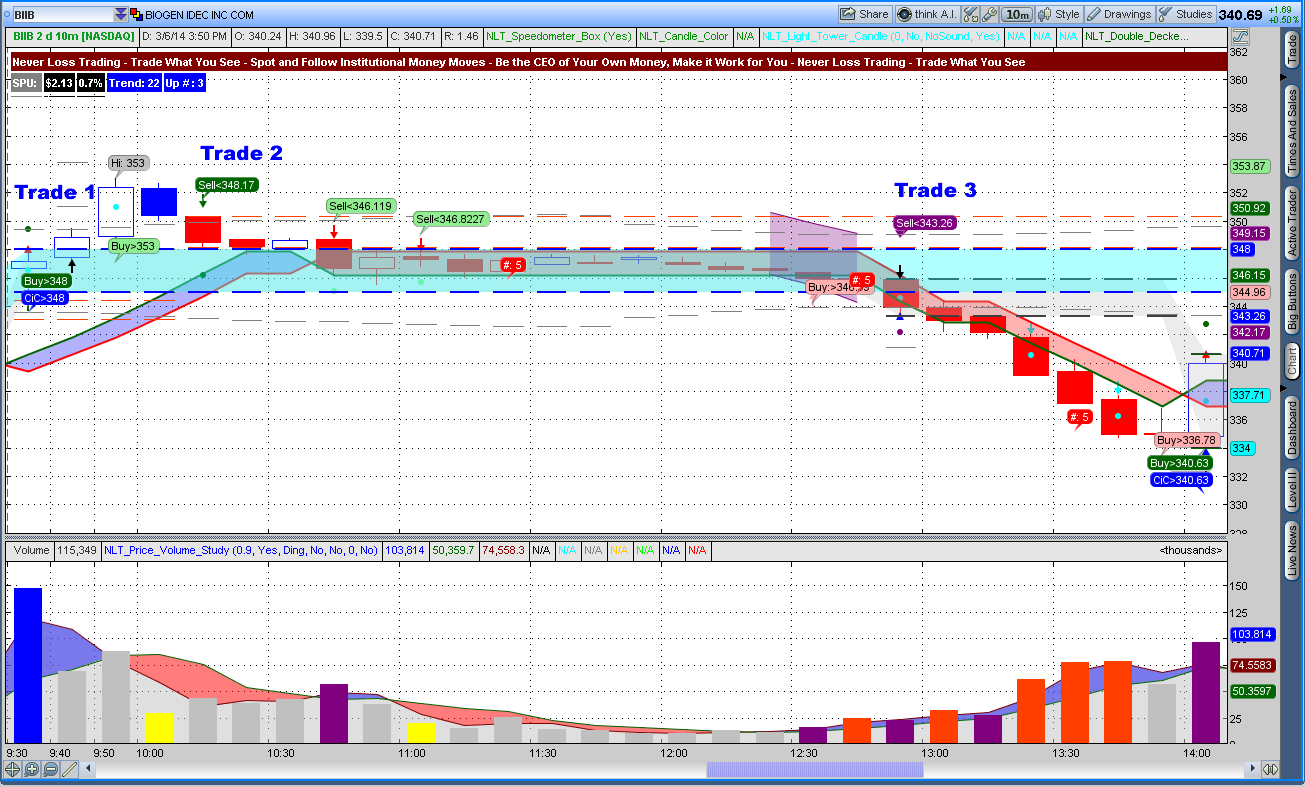This screenshot has width=1305, height=787.
Task: Click the colored squares link icon beside BIIB
Action: (x=137, y=15)
